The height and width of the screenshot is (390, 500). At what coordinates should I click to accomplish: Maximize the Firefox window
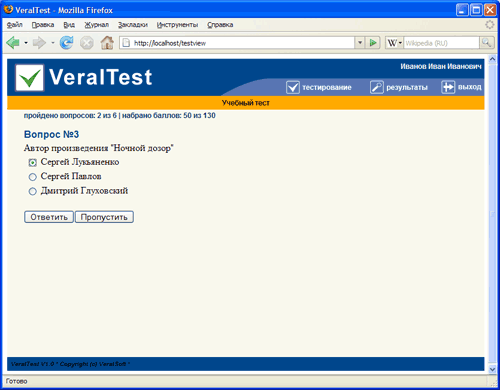476,10
